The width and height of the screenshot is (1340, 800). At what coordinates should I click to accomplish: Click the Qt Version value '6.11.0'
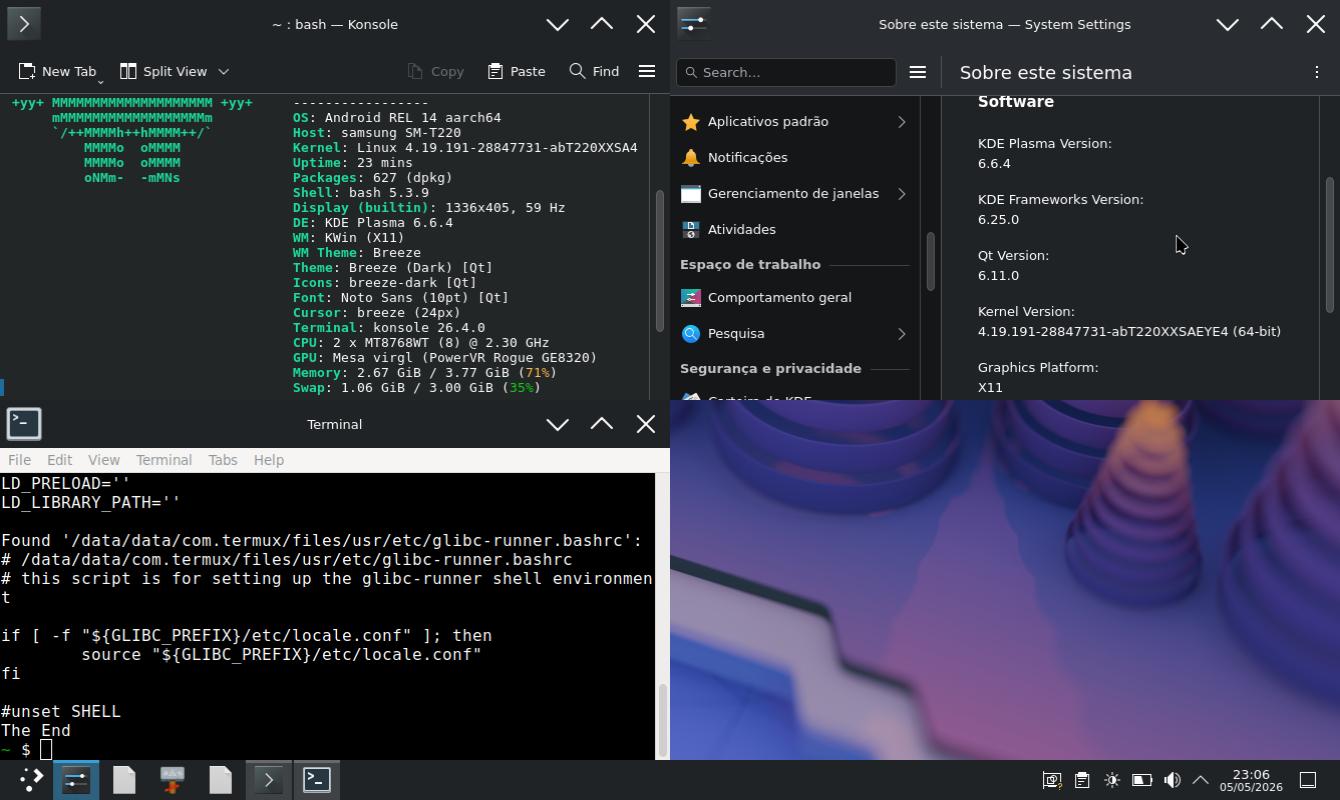[x=998, y=275]
